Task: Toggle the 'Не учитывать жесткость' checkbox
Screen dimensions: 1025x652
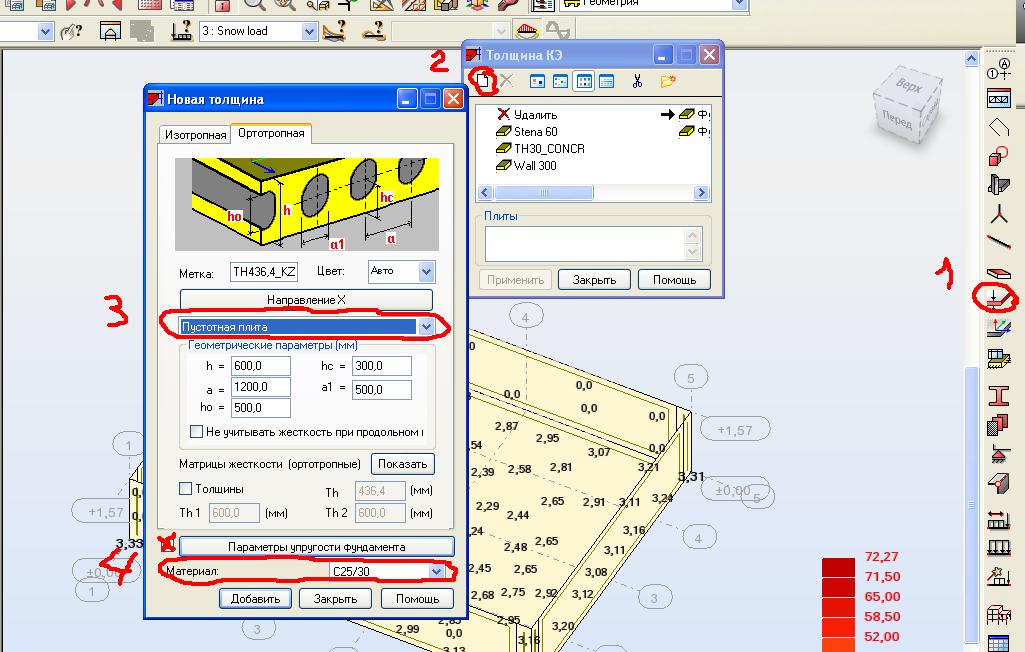Action: (196, 432)
